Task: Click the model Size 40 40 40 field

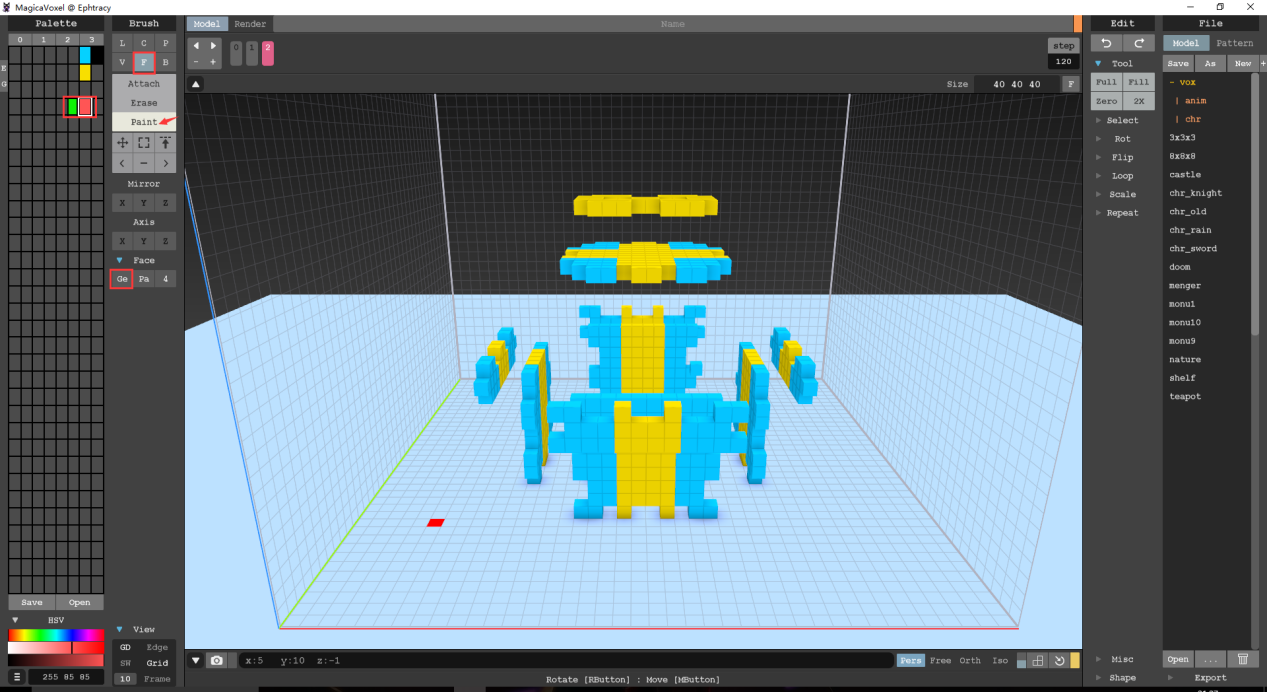Action: [x=1018, y=84]
